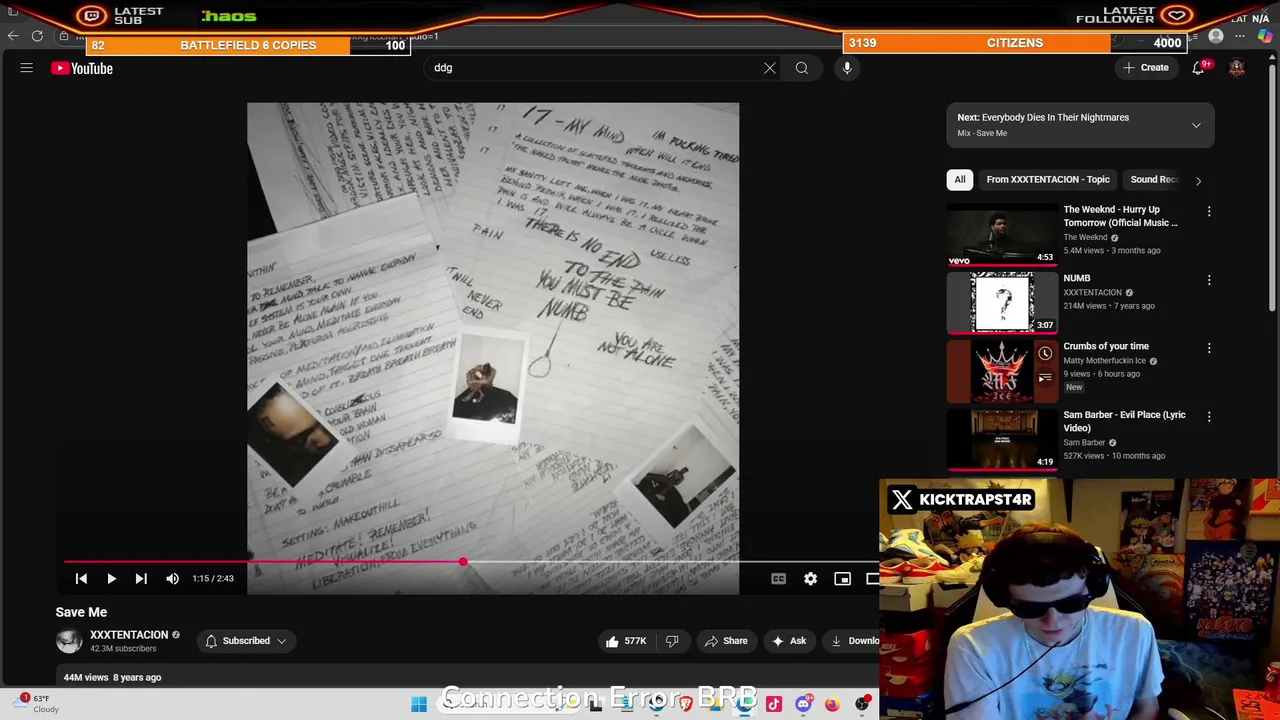Click the Create button
Image resolution: width=1280 pixels, height=720 pixels.
[1146, 68]
